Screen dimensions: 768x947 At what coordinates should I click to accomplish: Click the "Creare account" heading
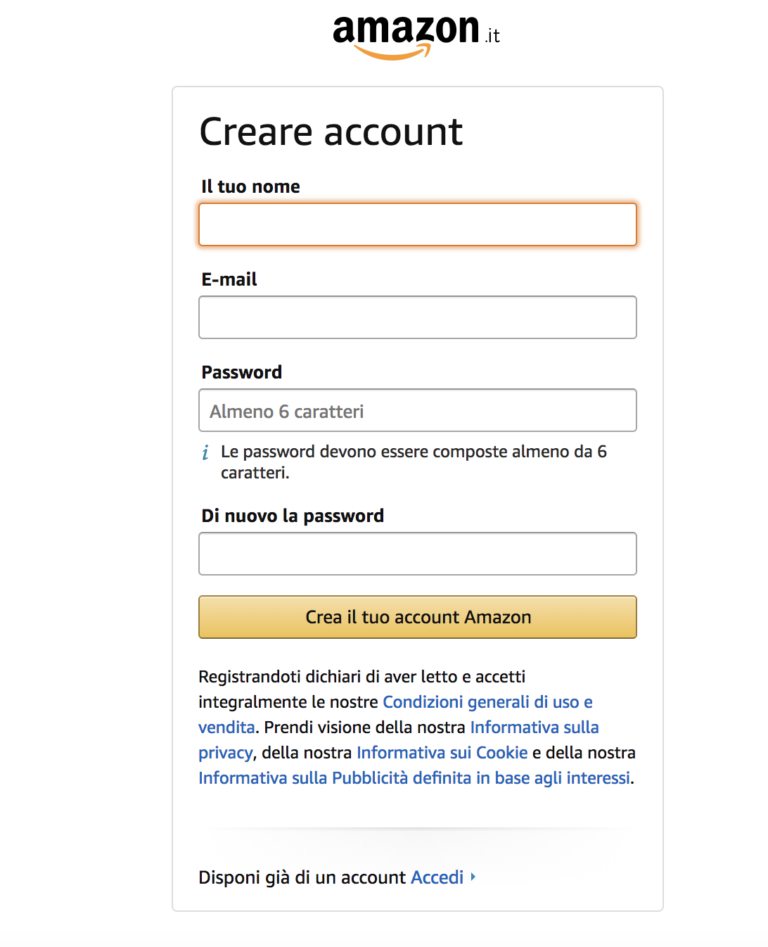tap(331, 132)
